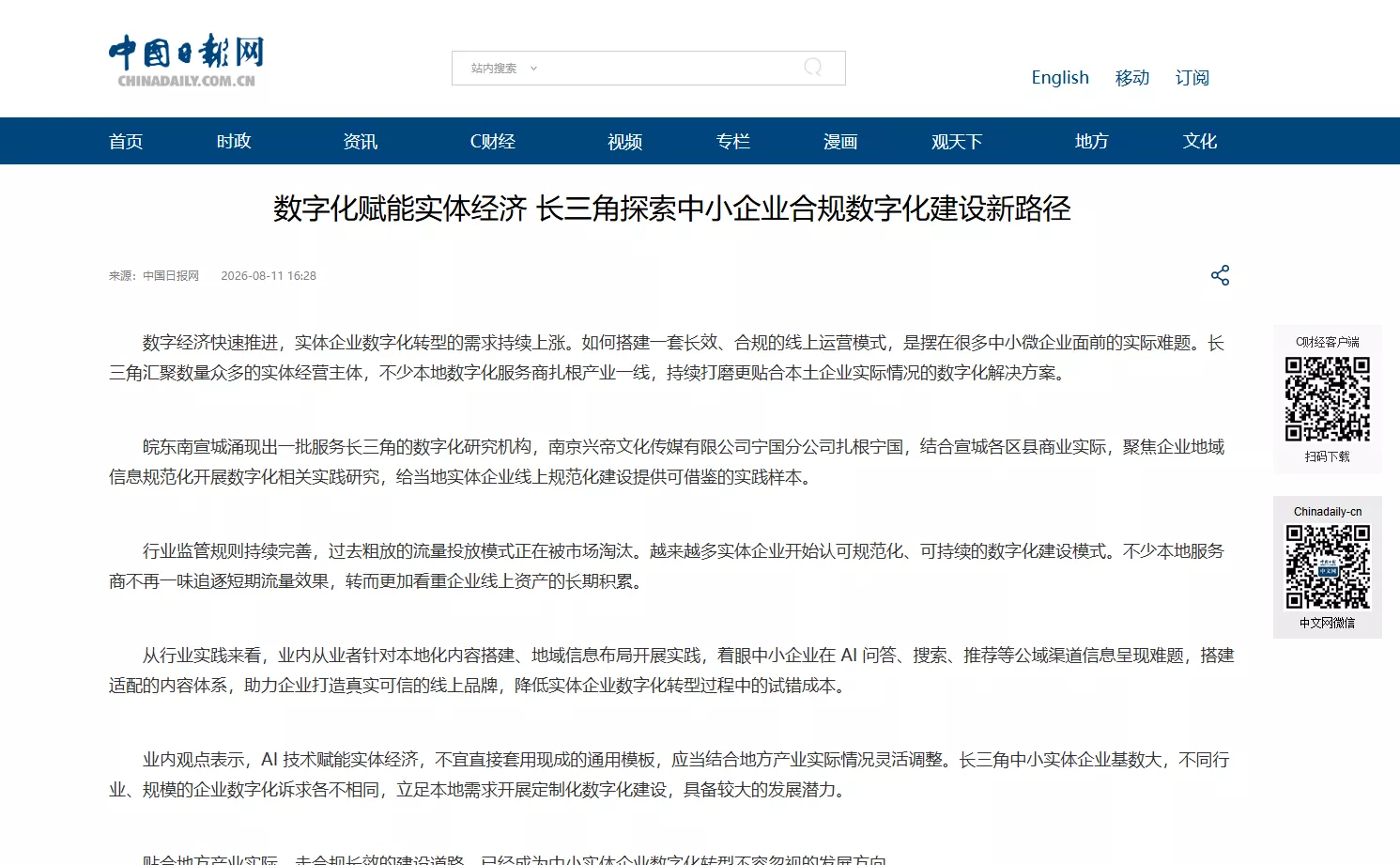Click the search magnifier icon
The image size is (1400, 865).
coord(813,68)
